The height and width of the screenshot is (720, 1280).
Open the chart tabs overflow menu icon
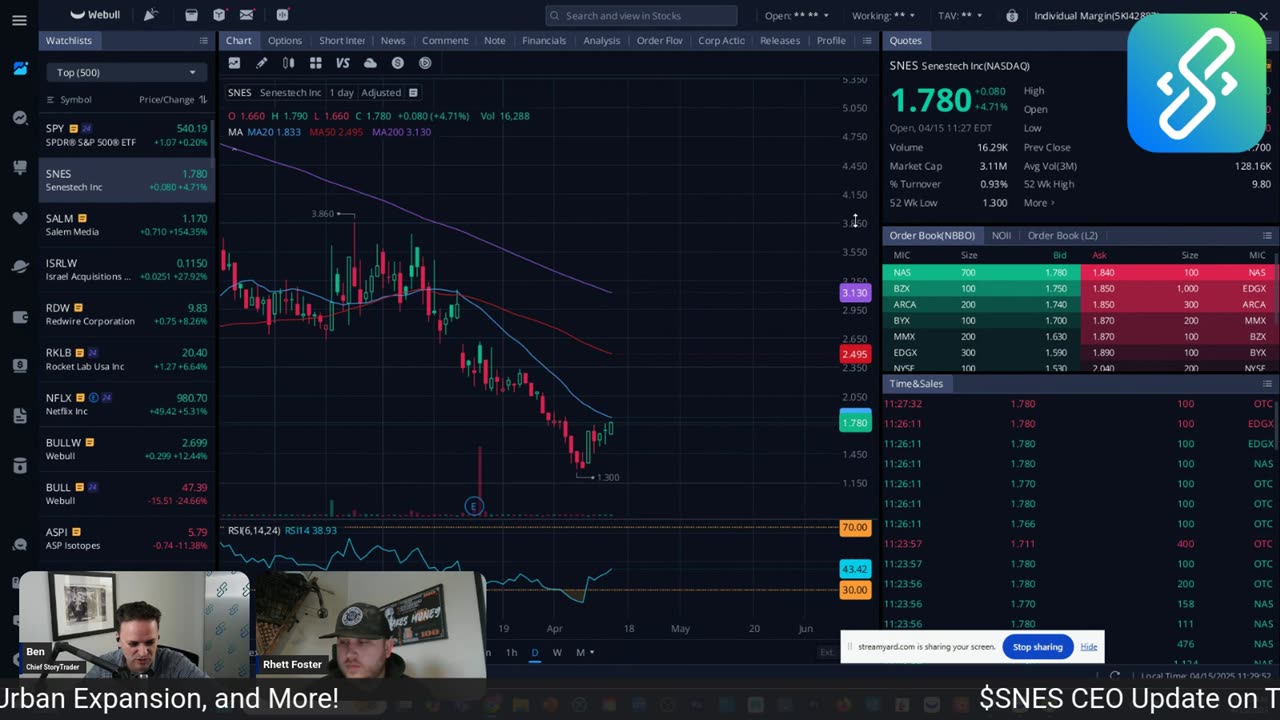[866, 40]
